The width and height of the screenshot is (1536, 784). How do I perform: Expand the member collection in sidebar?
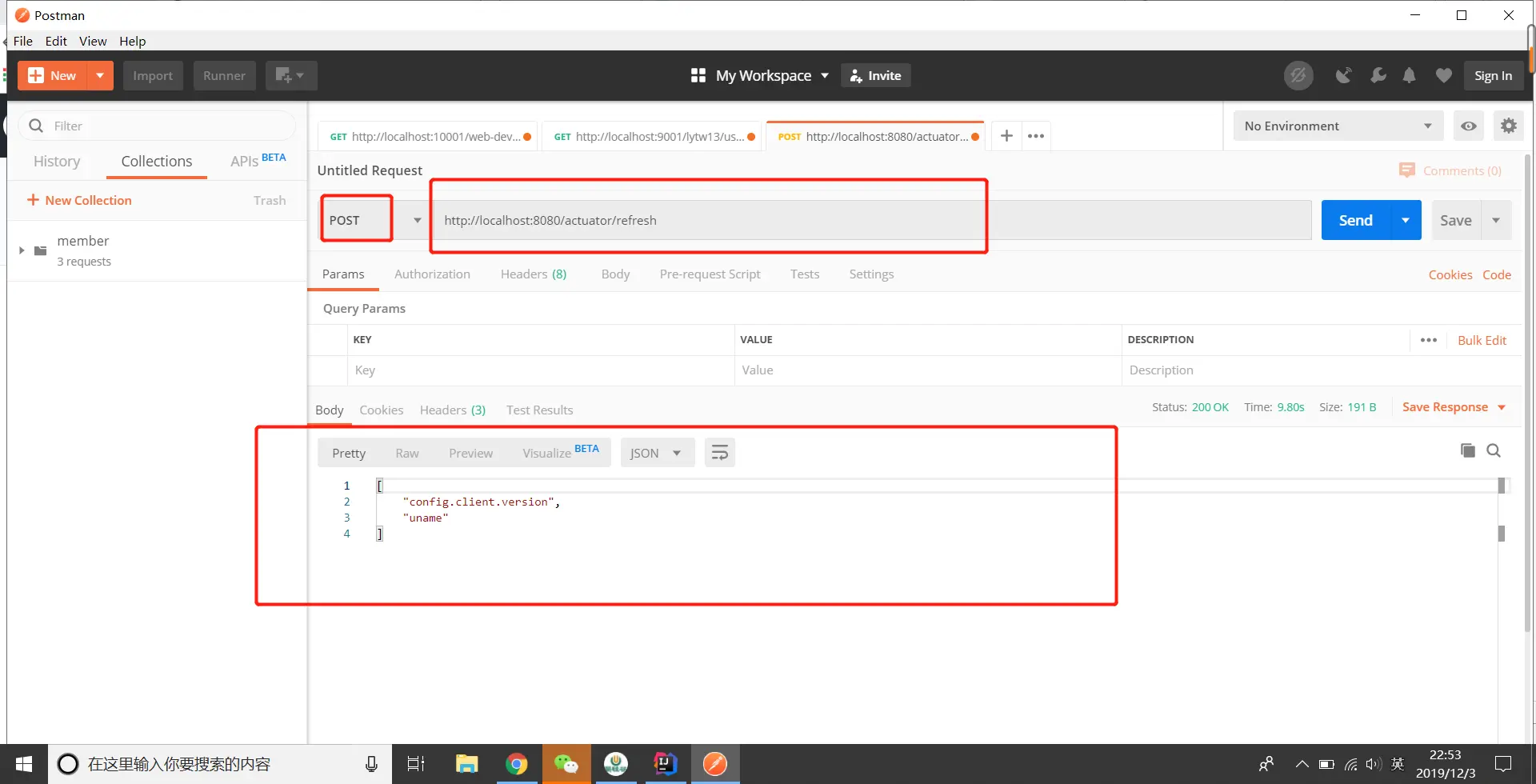(x=21, y=250)
